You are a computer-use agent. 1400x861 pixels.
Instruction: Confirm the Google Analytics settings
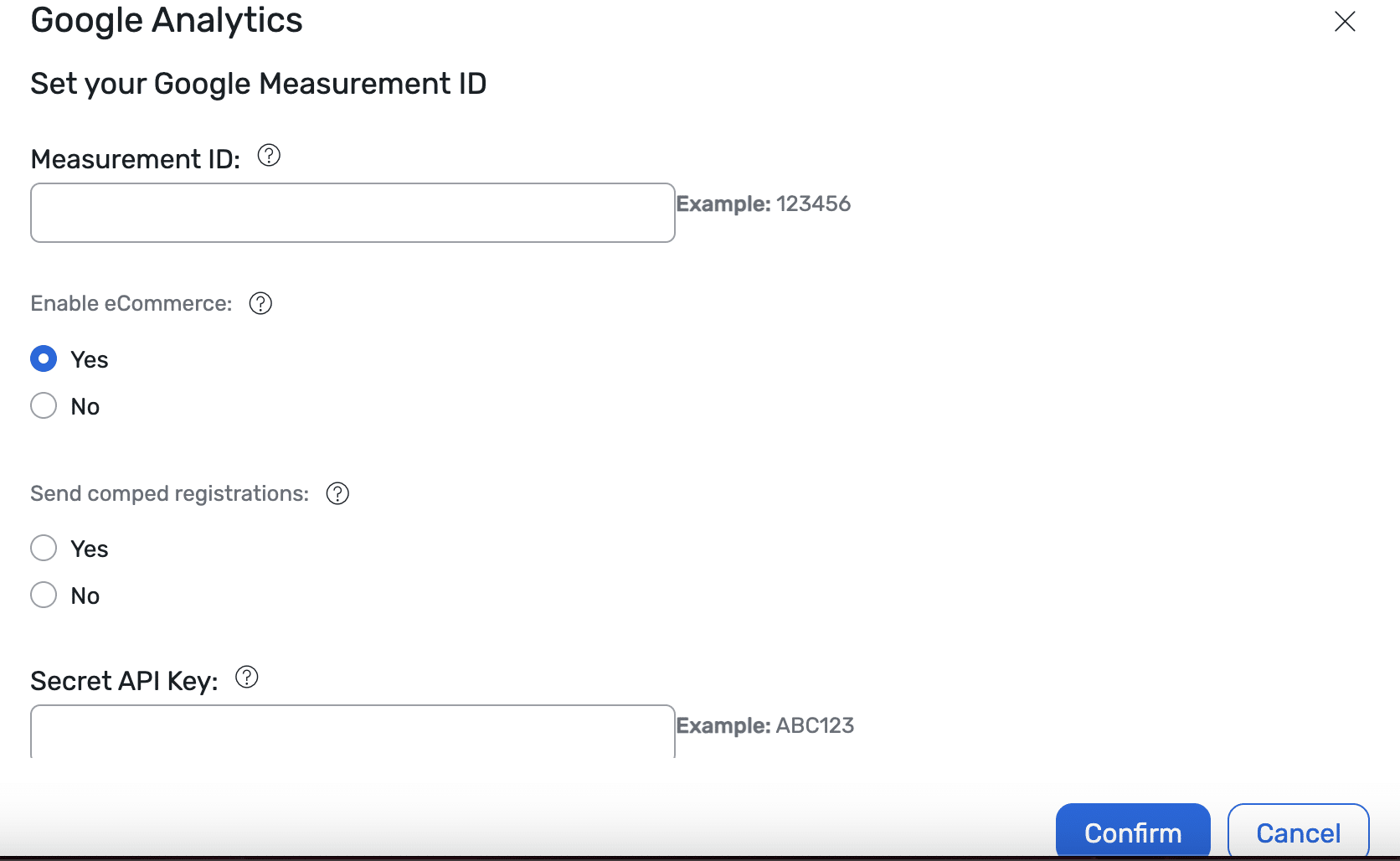click(1132, 833)
